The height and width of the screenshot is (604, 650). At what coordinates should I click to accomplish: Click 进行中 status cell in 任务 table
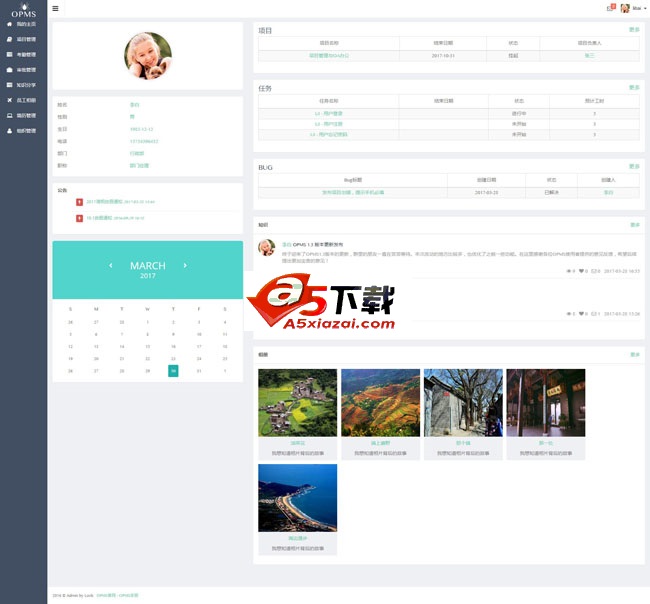(x=519, y=113)
